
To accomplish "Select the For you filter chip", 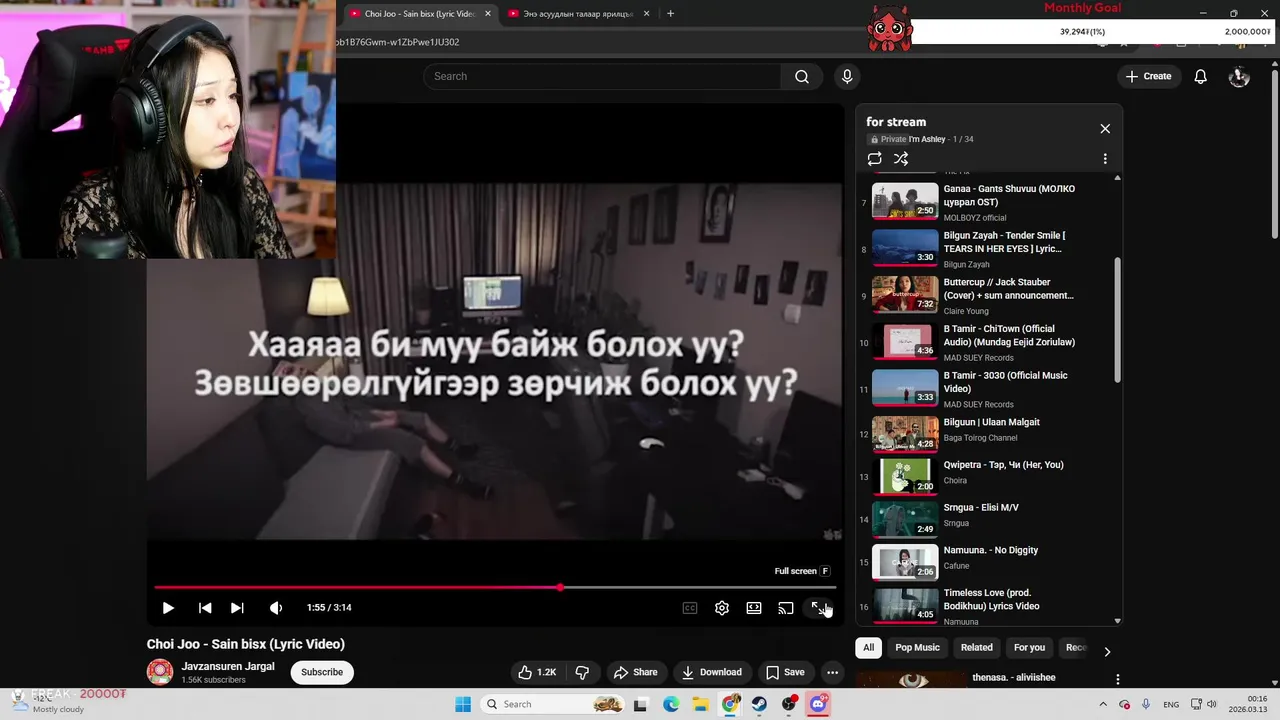I will pos(1029,648).
